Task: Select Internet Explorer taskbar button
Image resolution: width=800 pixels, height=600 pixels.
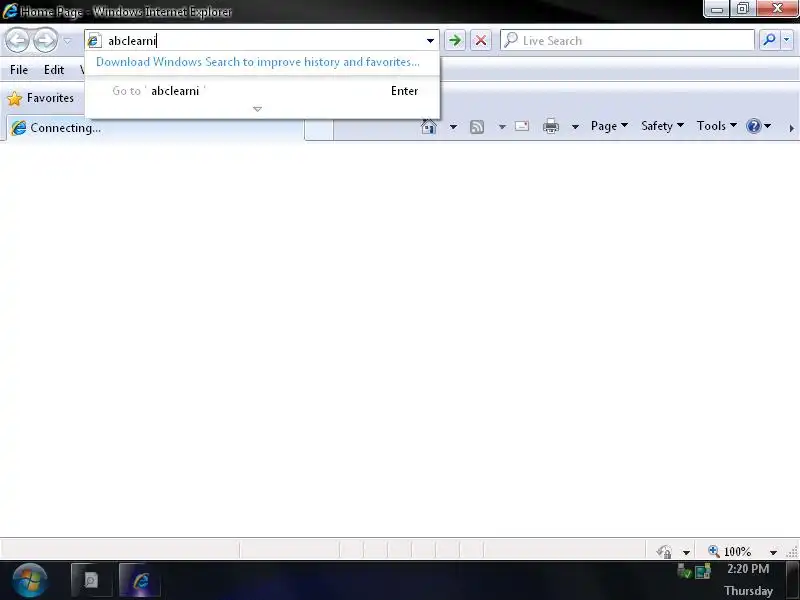Action: [x=140, y=580]
